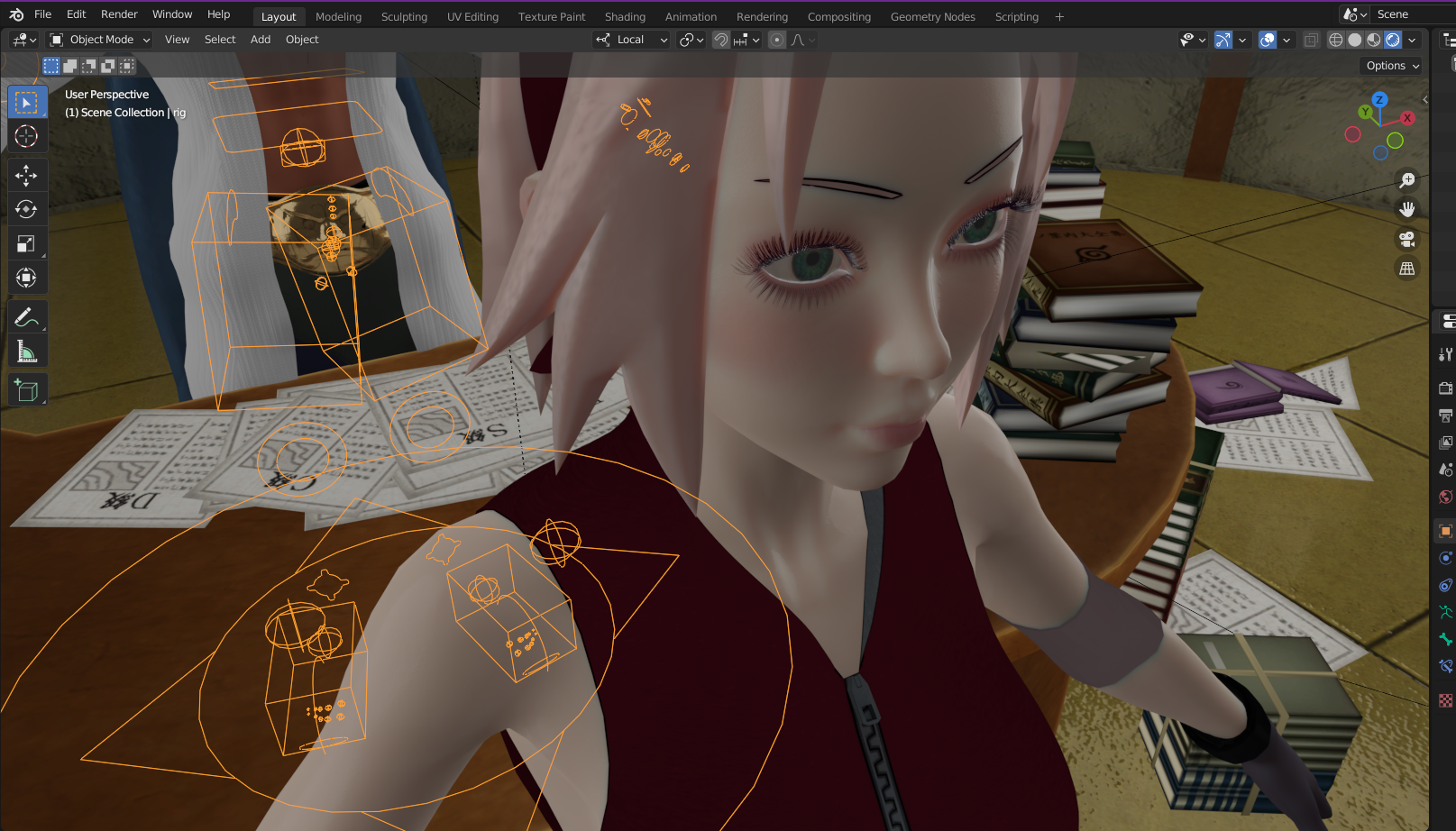Screen dimensions: 1456x831
Task: Open the Physics properties tab
Action: pyautogui.click(x=1445, y=558)
